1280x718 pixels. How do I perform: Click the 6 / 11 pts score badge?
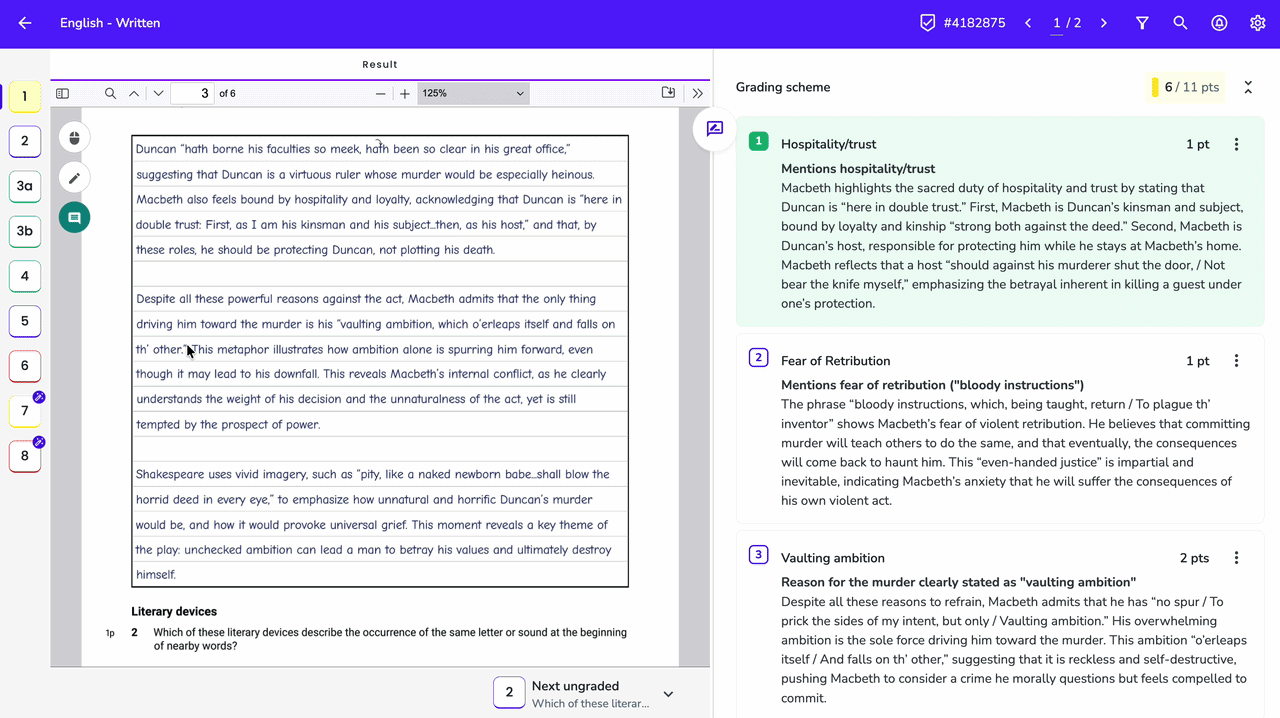(1186, 88)
